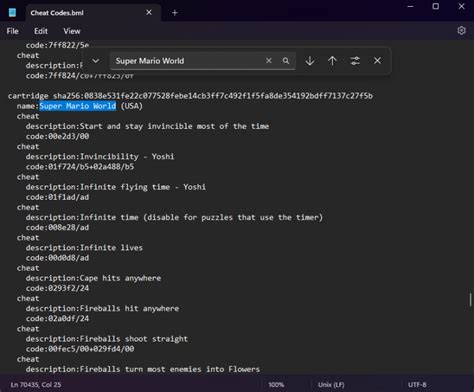This screenshot has height=392, width=474.
Task: Add a new tab with plus
Action: 175,13
